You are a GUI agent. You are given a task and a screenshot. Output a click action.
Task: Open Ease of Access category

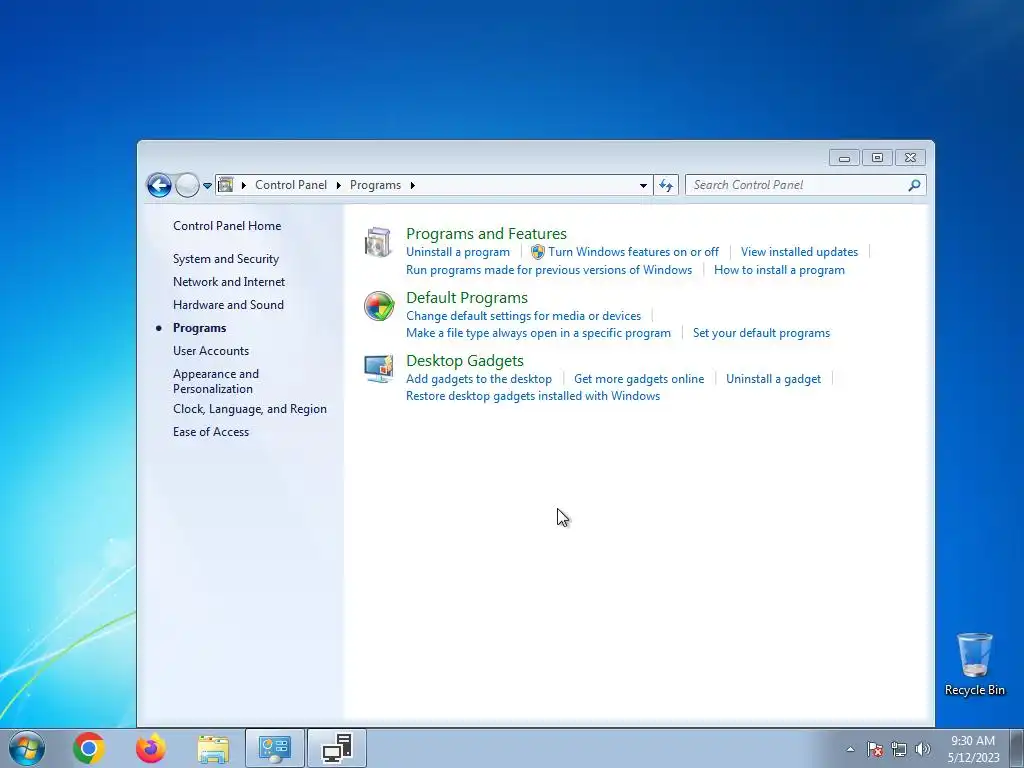pyautogui.click(x=211, y=432)
